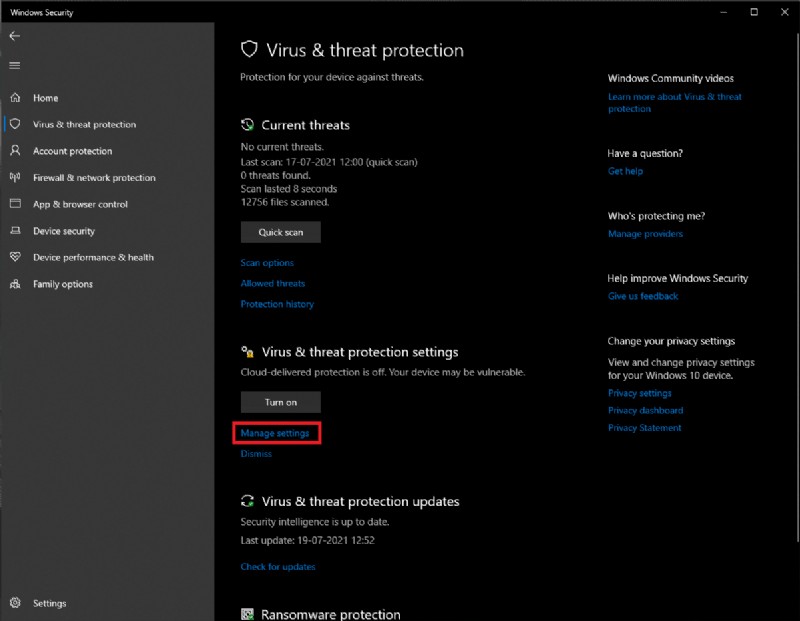Click the Device performance heart icon
The height and width of the screenshot is (621, 800).
[15, 257]
